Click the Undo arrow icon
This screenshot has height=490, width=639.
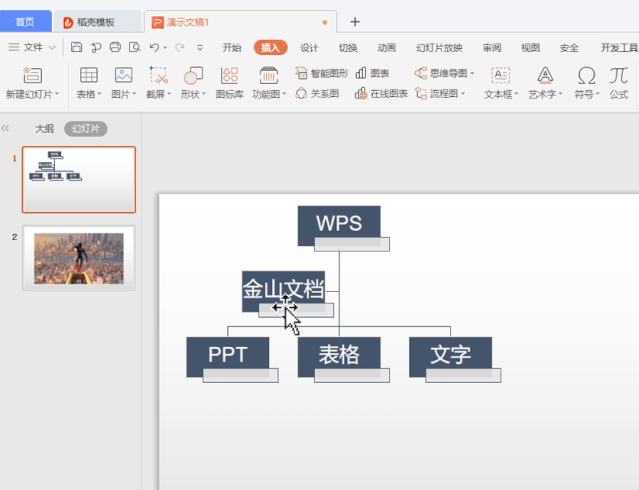point(154,47)
